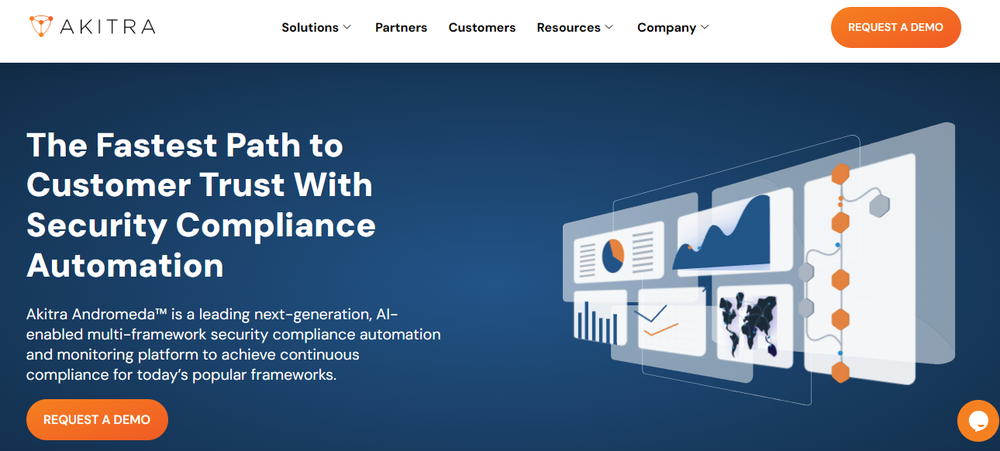Click the hero headline about Customer Trust
1000x451 pixels.
201,205
